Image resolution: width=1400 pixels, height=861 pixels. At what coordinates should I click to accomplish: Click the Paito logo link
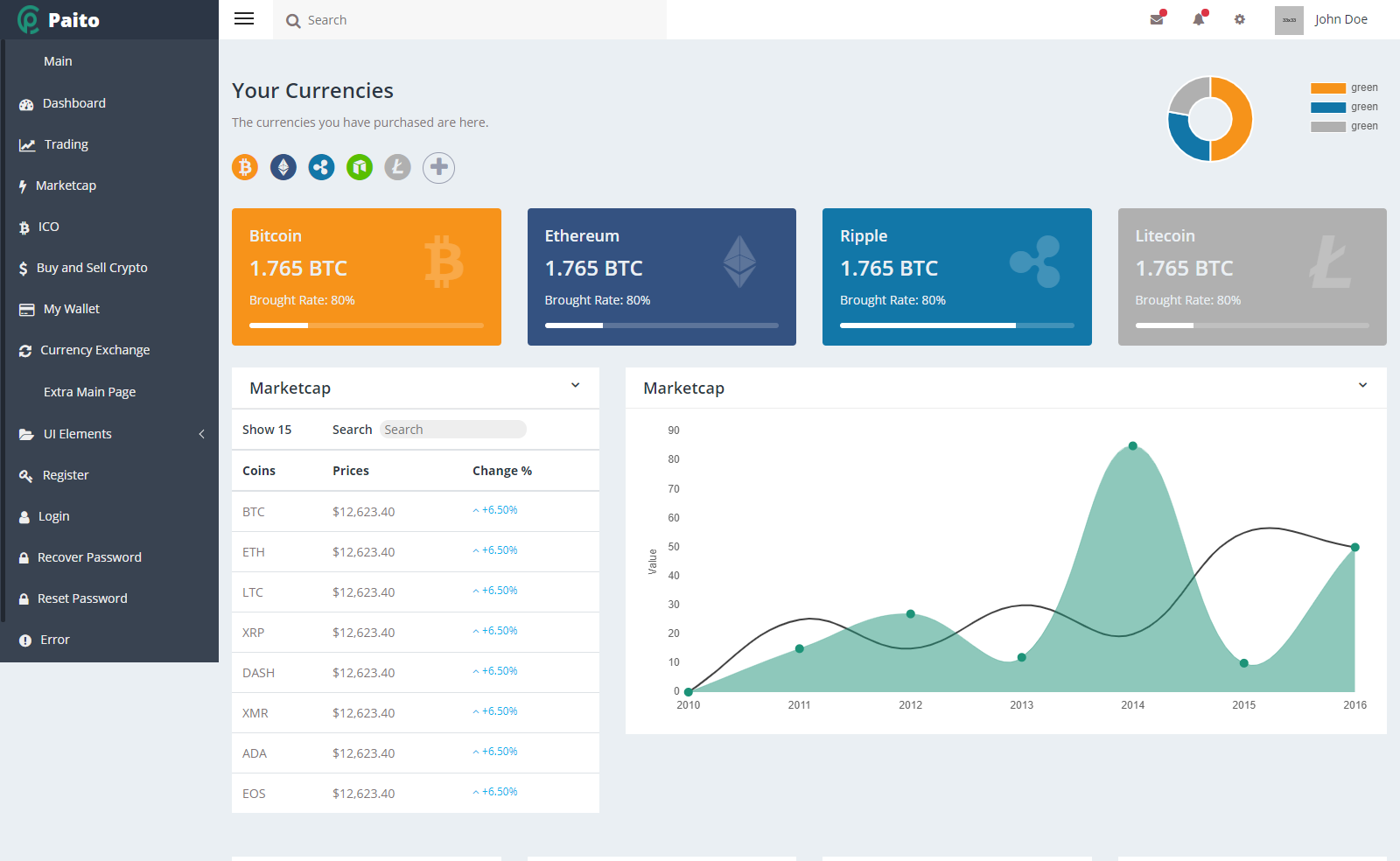[59, 19]
